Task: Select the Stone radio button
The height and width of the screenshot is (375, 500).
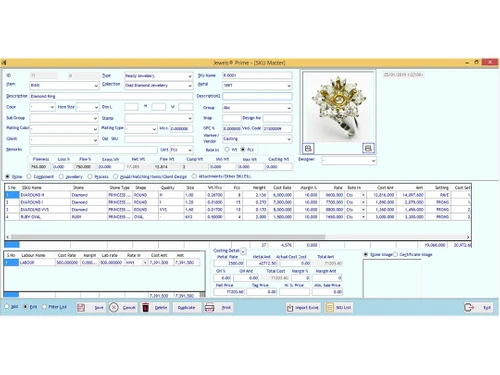Action: [x=7, y=176]
